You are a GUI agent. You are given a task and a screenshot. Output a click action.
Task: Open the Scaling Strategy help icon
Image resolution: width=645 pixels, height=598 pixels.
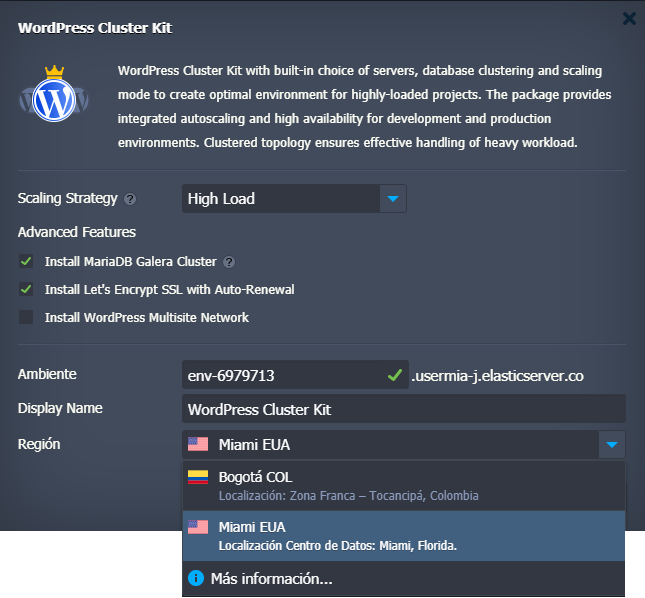pyautogui.click(x=130, y=199)
